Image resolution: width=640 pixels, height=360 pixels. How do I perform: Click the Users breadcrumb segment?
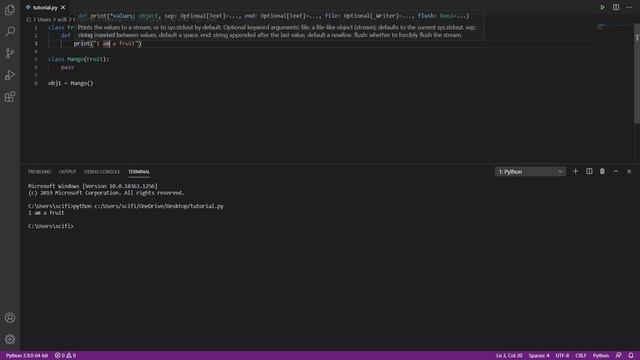click(x=44, y=20)
